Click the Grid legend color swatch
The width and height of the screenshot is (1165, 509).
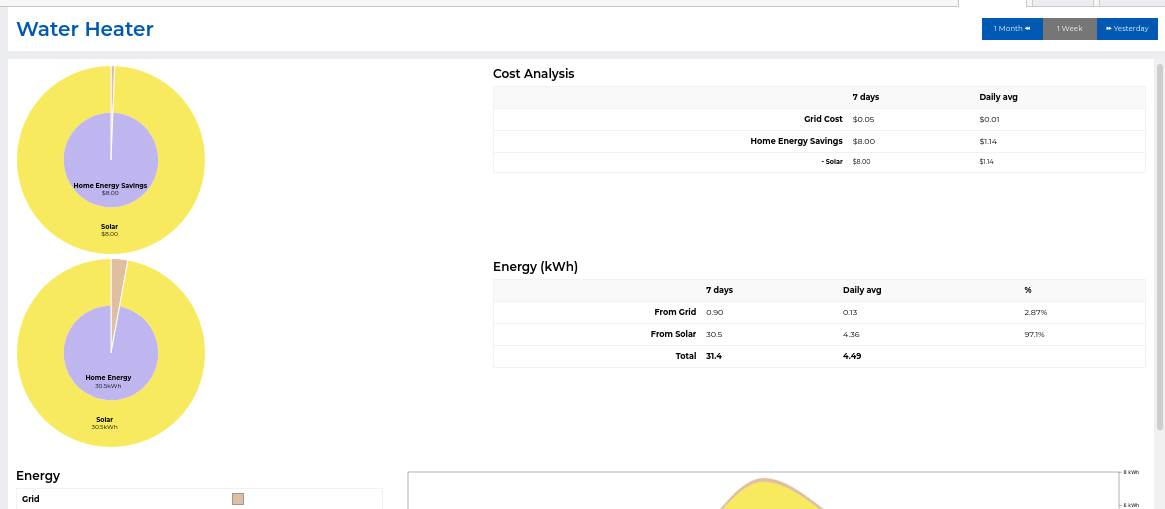click(x=238, y=499)
